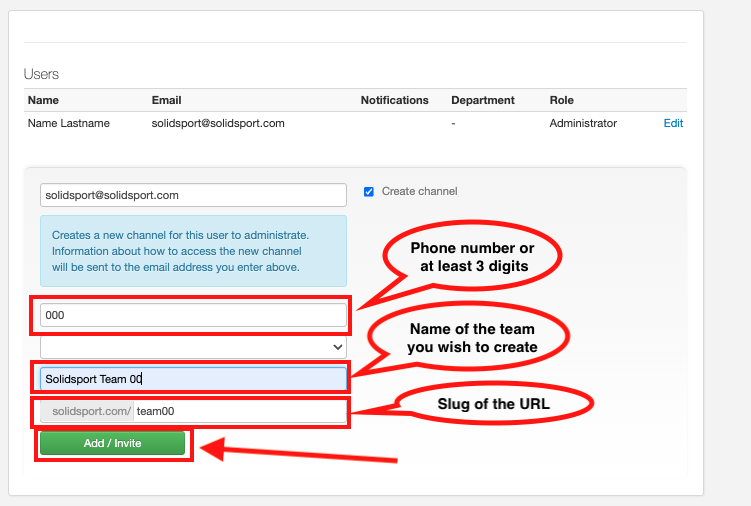Select the Notifications column header

point(394,100)
